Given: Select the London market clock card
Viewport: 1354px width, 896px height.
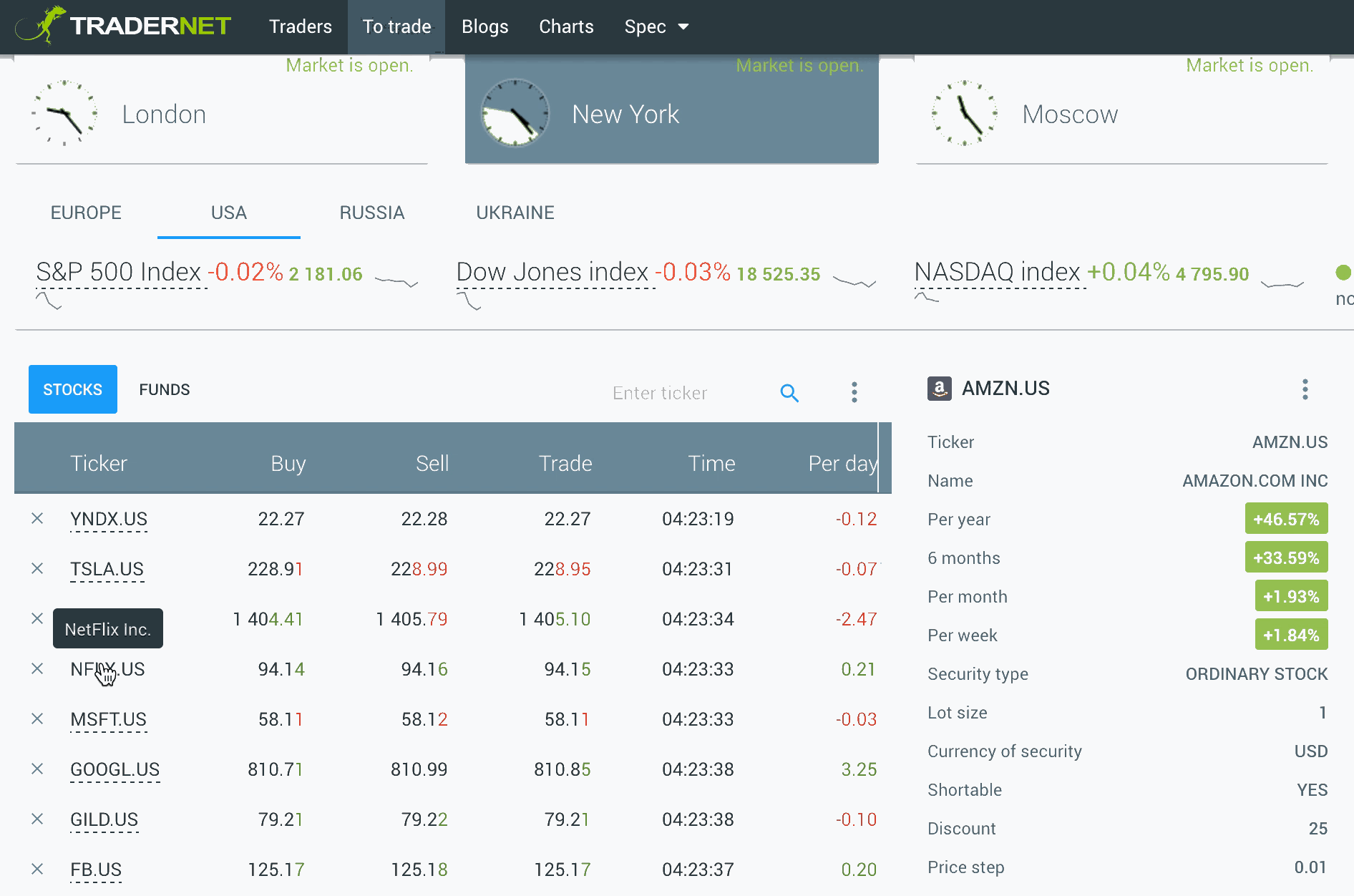Looking at the screenshot, I should 222,109.
